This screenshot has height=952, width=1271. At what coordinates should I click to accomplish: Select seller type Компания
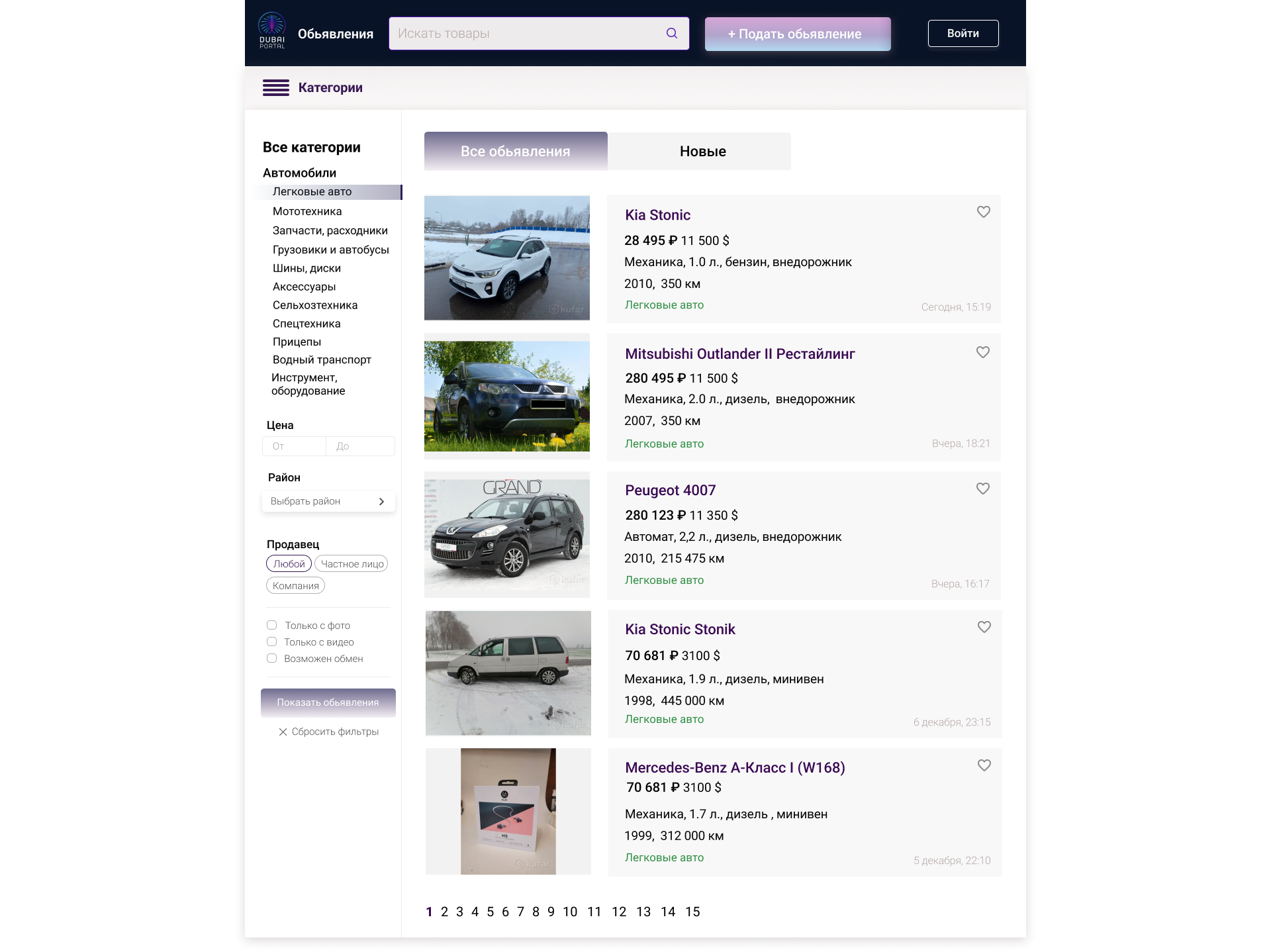(295, 586)
